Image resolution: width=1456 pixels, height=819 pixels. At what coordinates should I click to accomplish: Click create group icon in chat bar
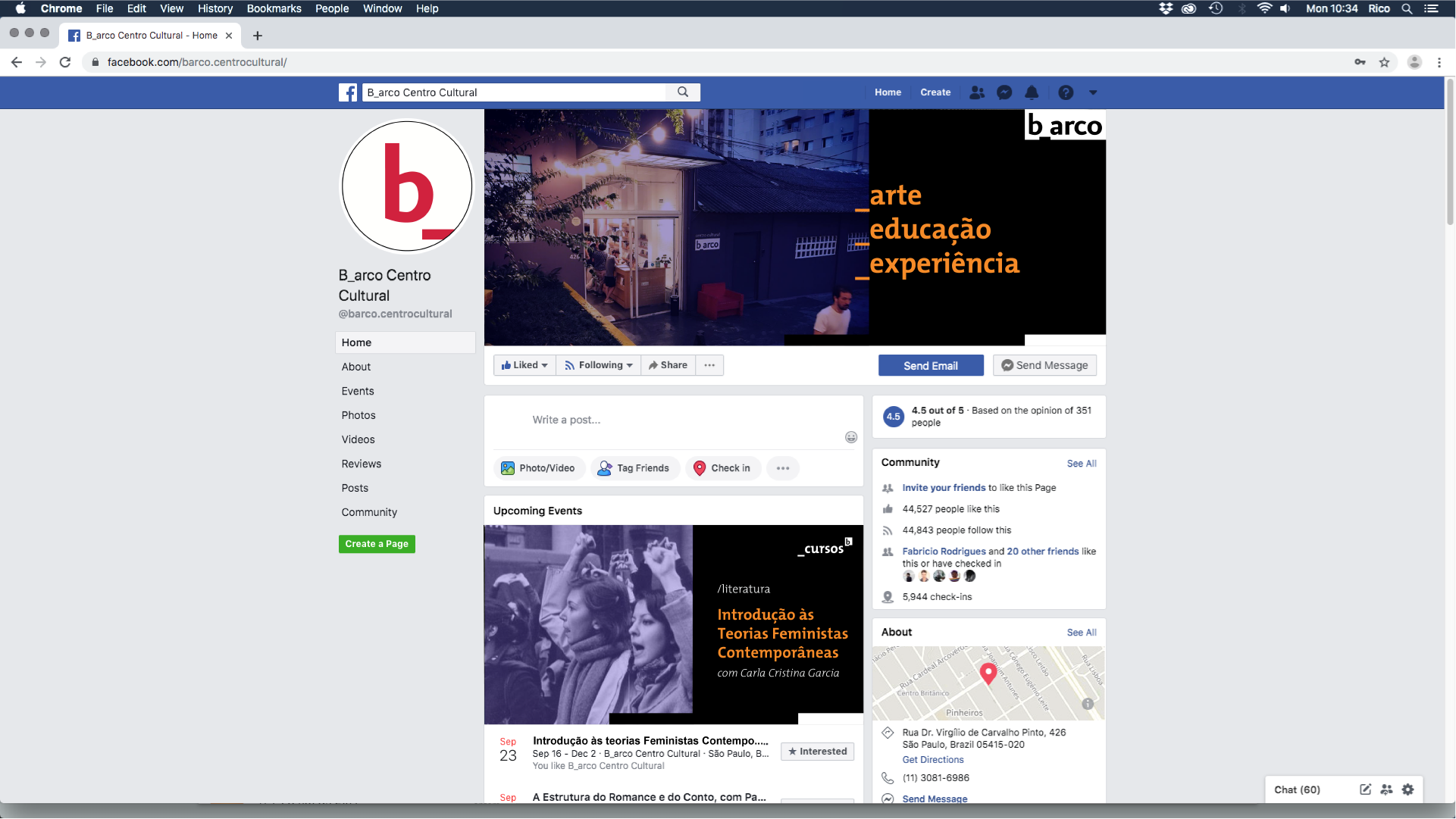(x=1386, y=789)
